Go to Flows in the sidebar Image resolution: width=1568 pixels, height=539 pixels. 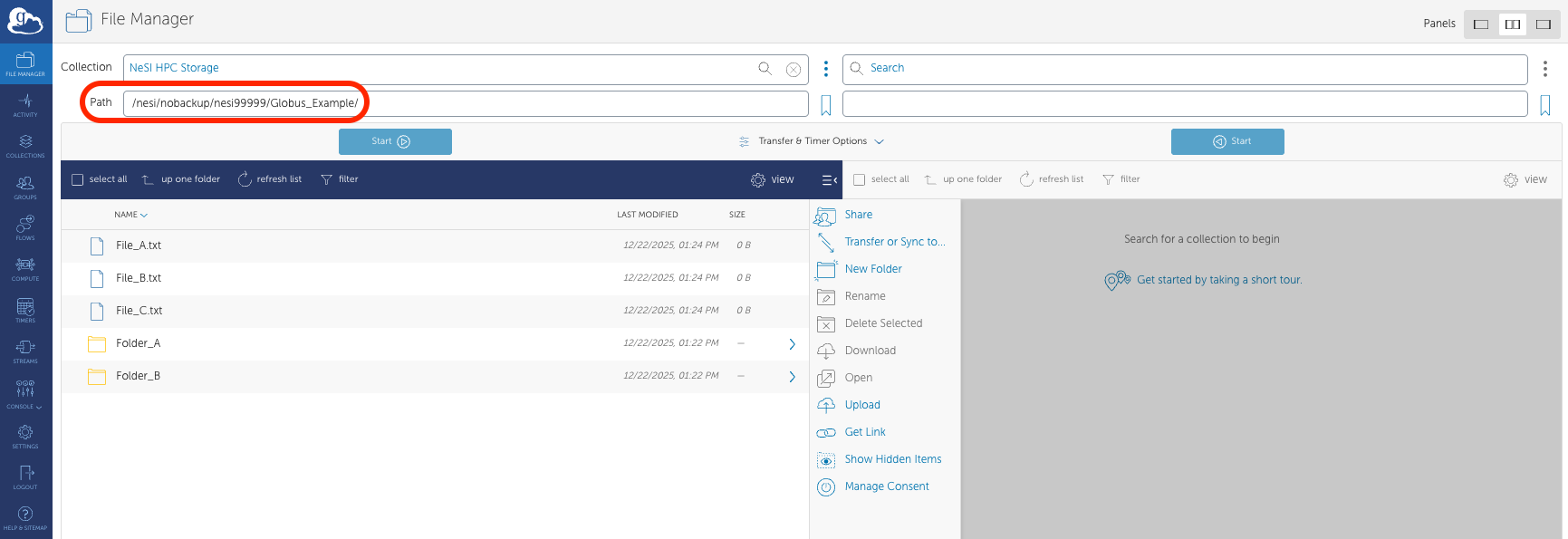[25, 227]
